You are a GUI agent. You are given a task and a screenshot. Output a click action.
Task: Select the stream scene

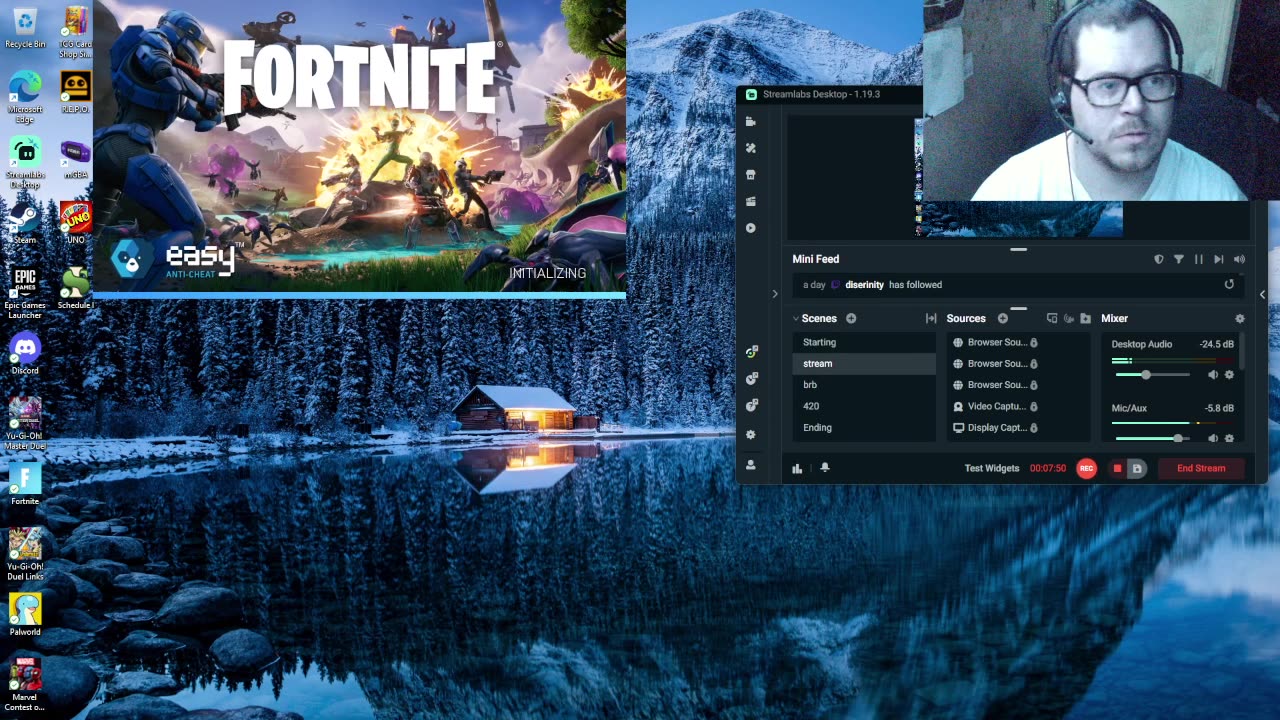[865, 364]
